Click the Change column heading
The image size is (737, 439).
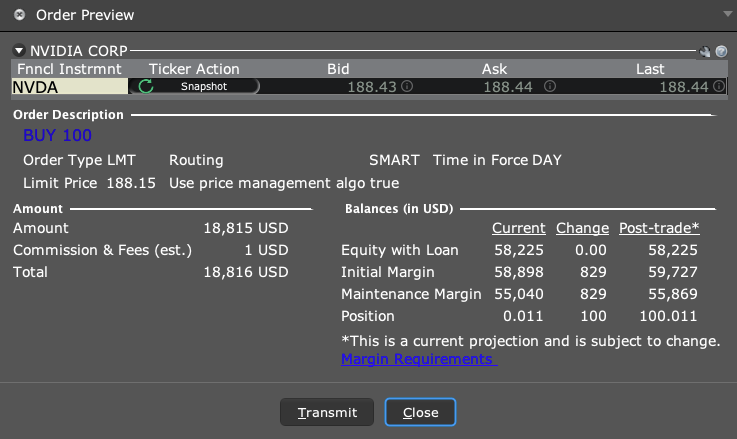point(582,228)
